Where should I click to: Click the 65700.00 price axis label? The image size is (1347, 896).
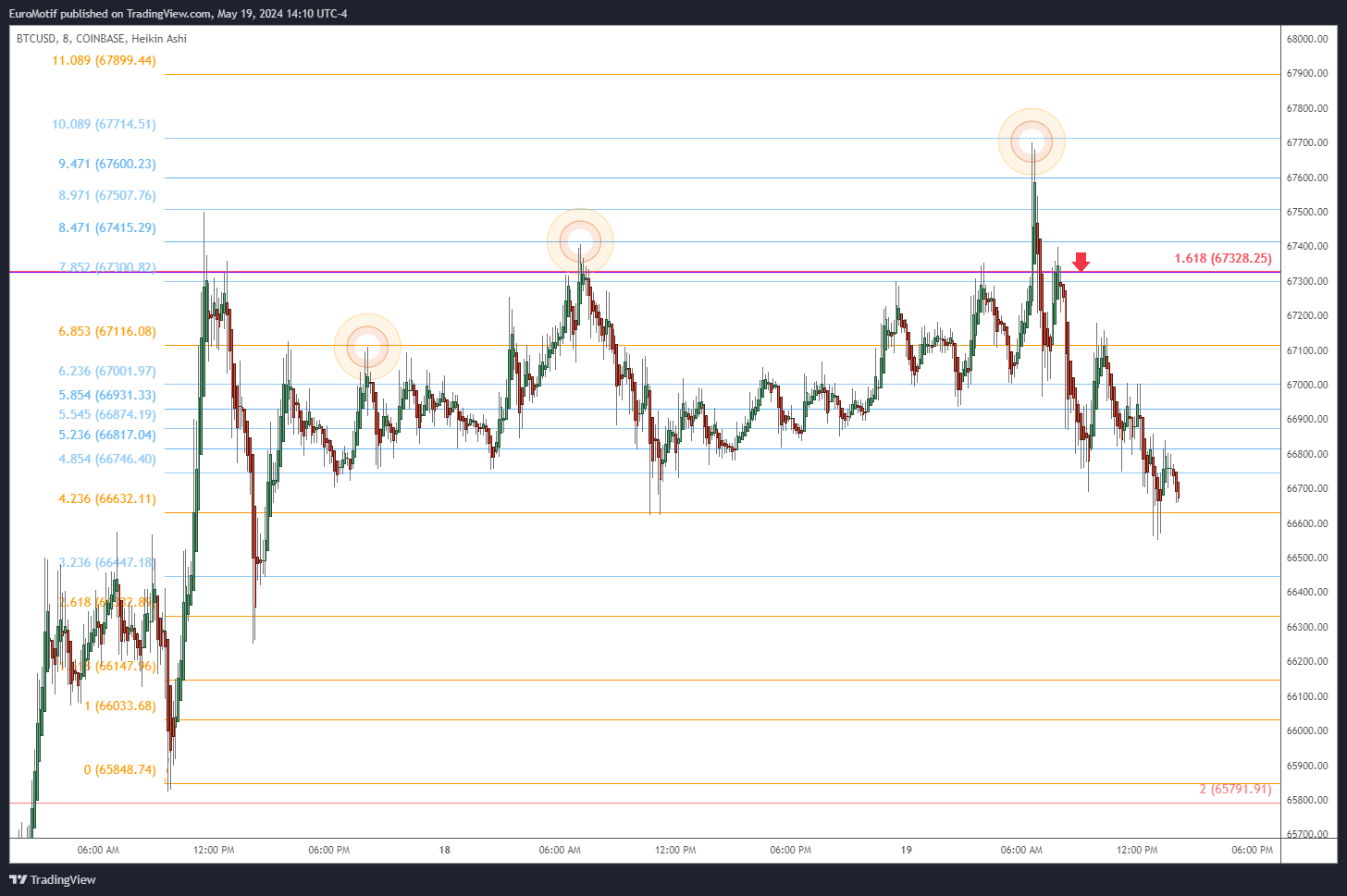point(1307,834)
